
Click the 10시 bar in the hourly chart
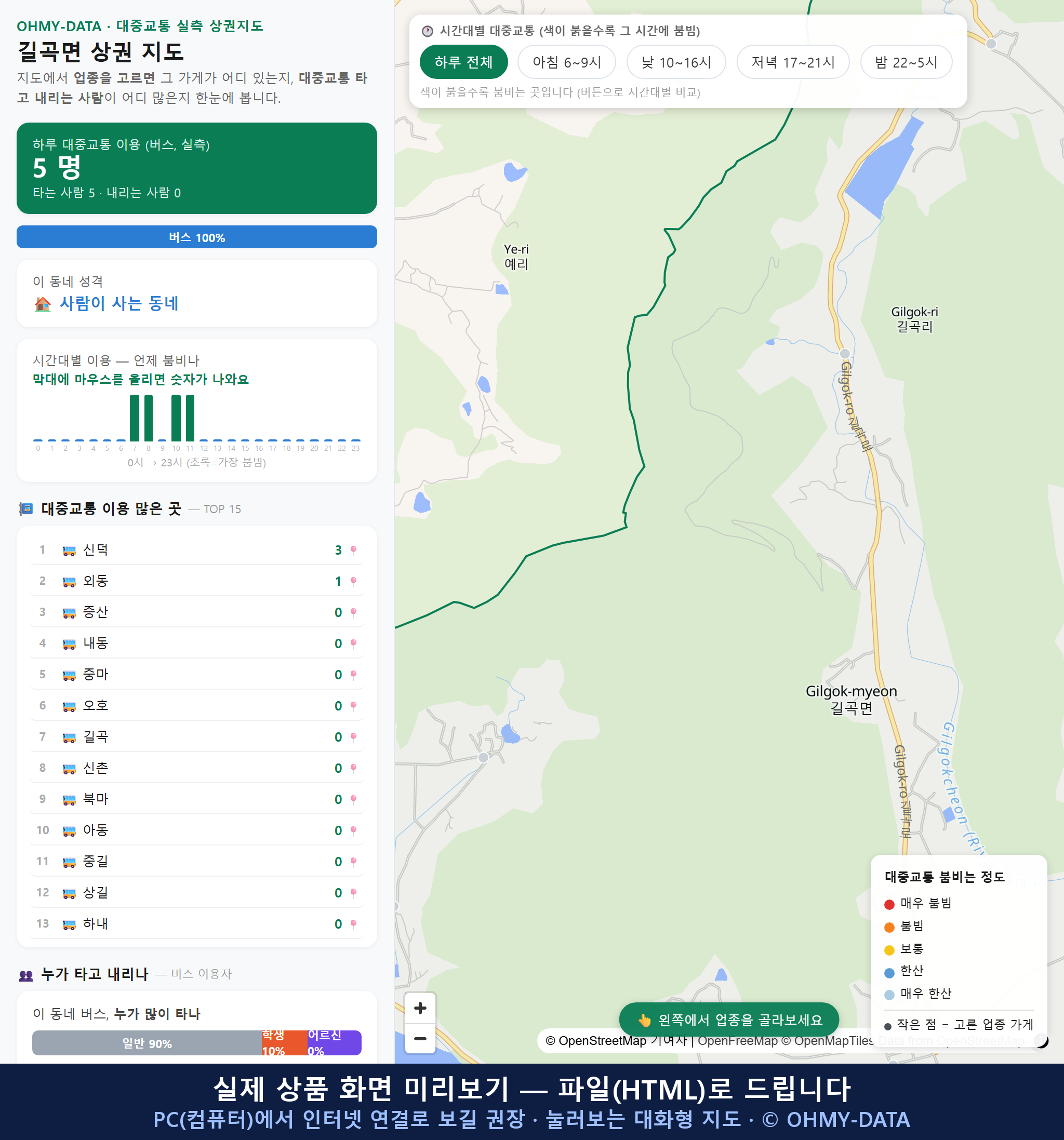(176, 418)
